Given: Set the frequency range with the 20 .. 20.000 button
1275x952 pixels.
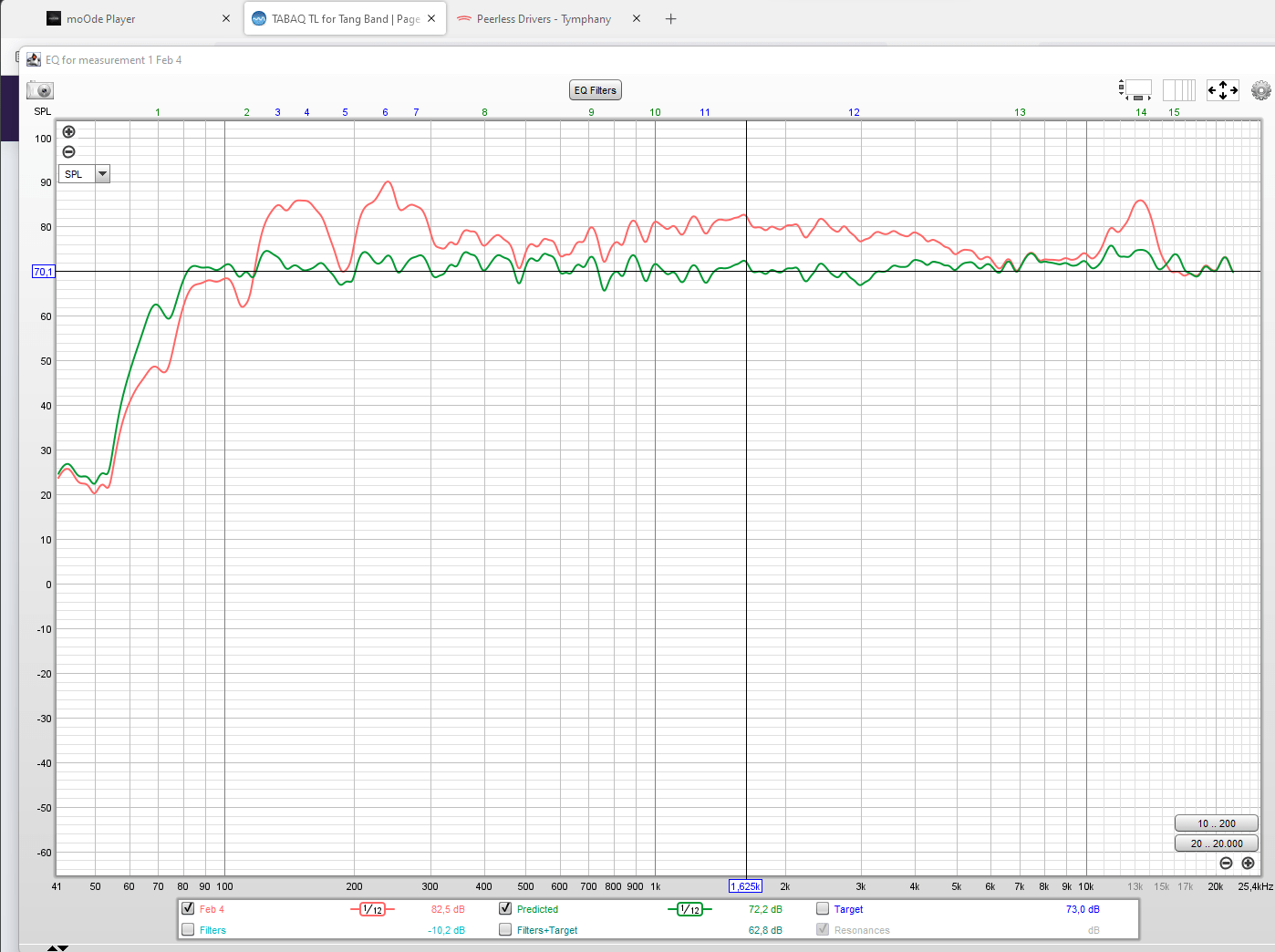Looking at the screenshot, I should point(1217,843).
